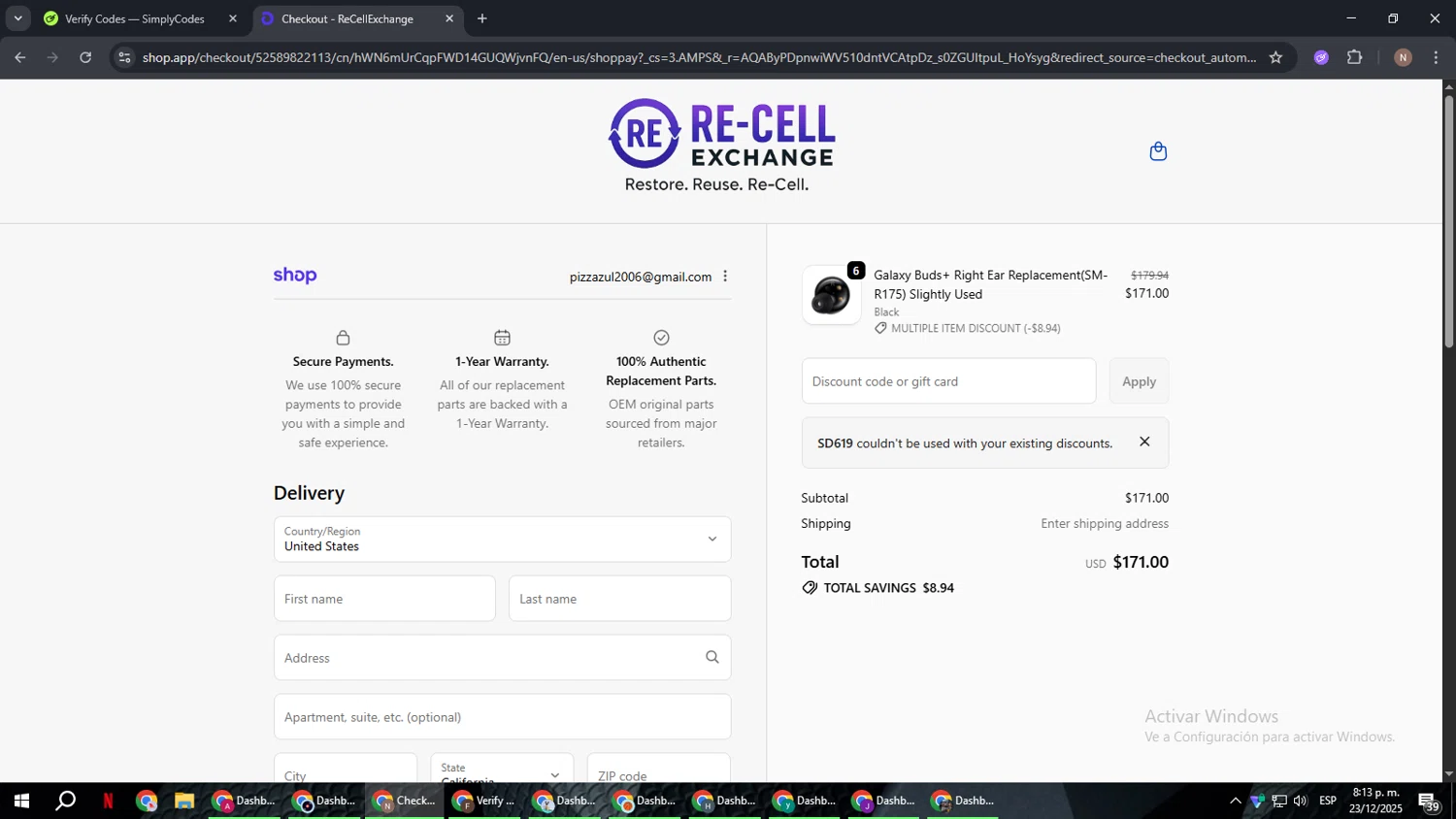The image size is (1456, 819).
Task: Click the Secure Payments lock icon
Action: (x=343, y=338)
